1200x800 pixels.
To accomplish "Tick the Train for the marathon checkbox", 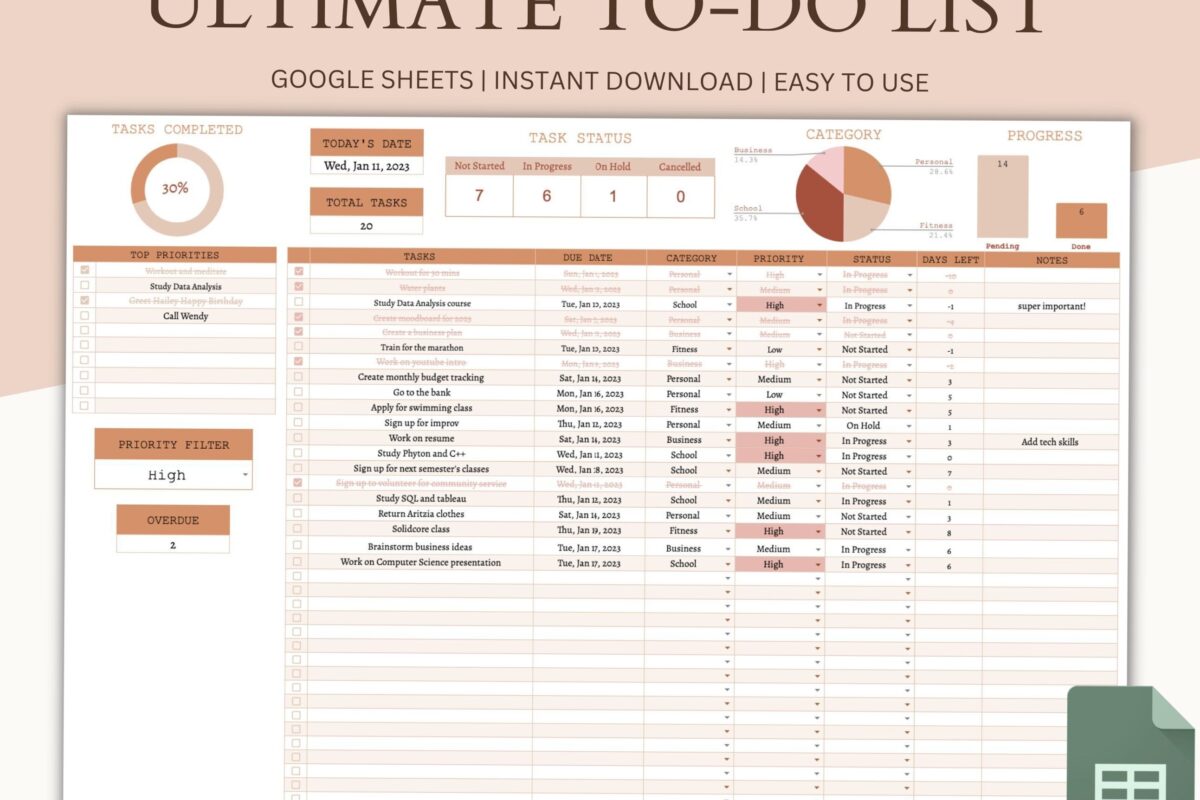I will (298, 347).
